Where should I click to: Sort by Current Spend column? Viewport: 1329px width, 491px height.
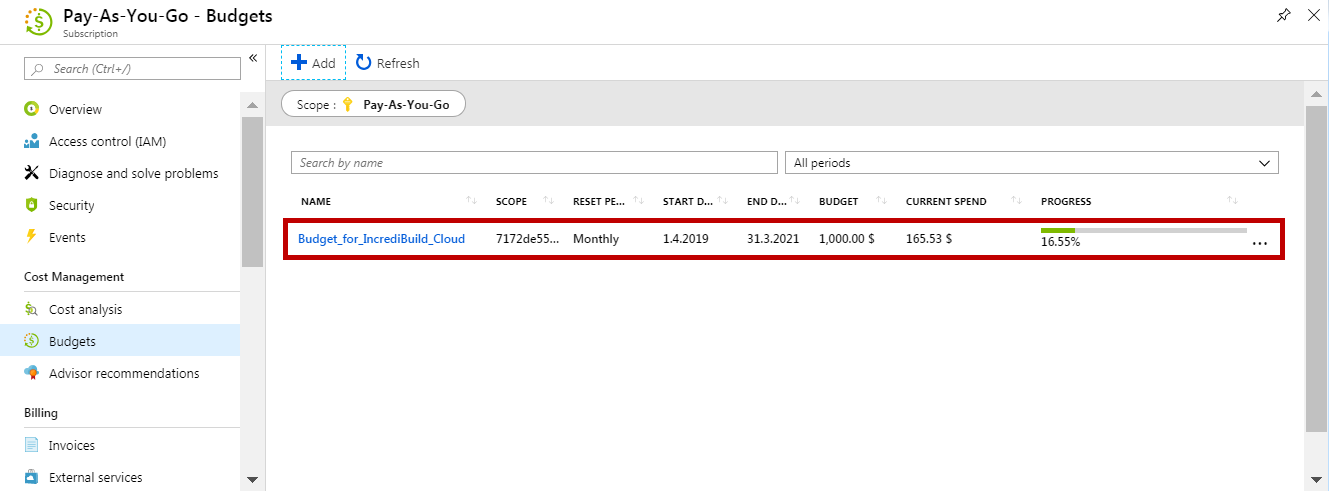pos(1016,201)
